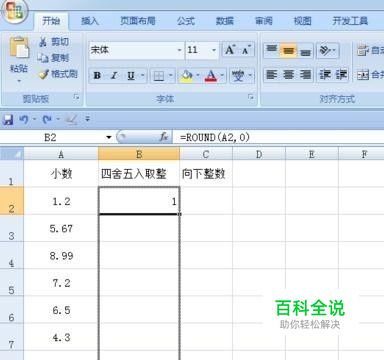This screenshot has height=360, width=384.
Task: Apply the fill color bucket
Action: pos(186,76)
